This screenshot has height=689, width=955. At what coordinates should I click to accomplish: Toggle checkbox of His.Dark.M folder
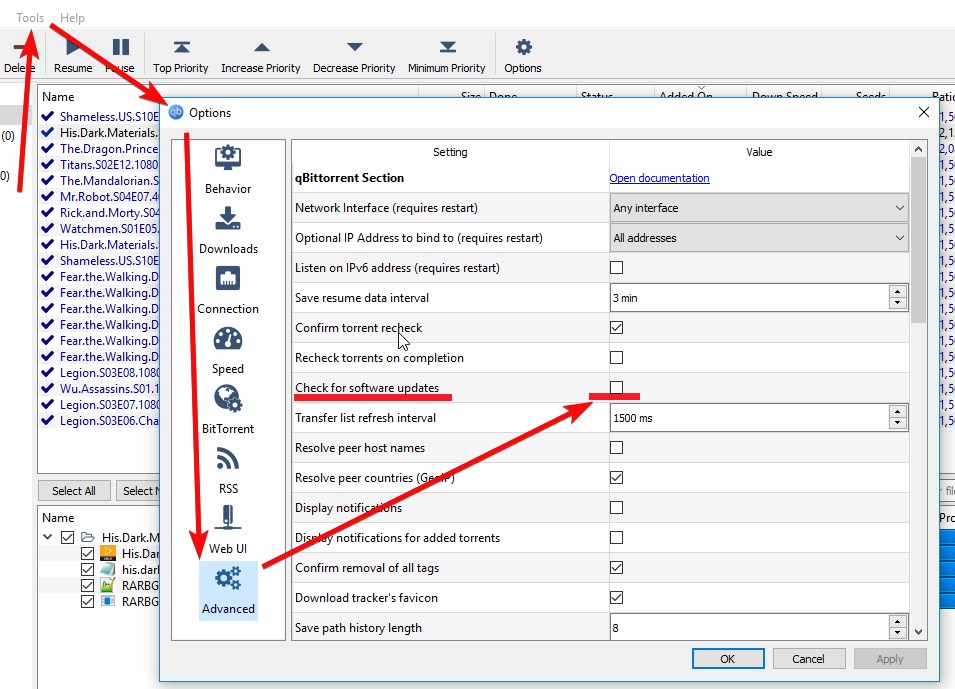tap(68, 537)
